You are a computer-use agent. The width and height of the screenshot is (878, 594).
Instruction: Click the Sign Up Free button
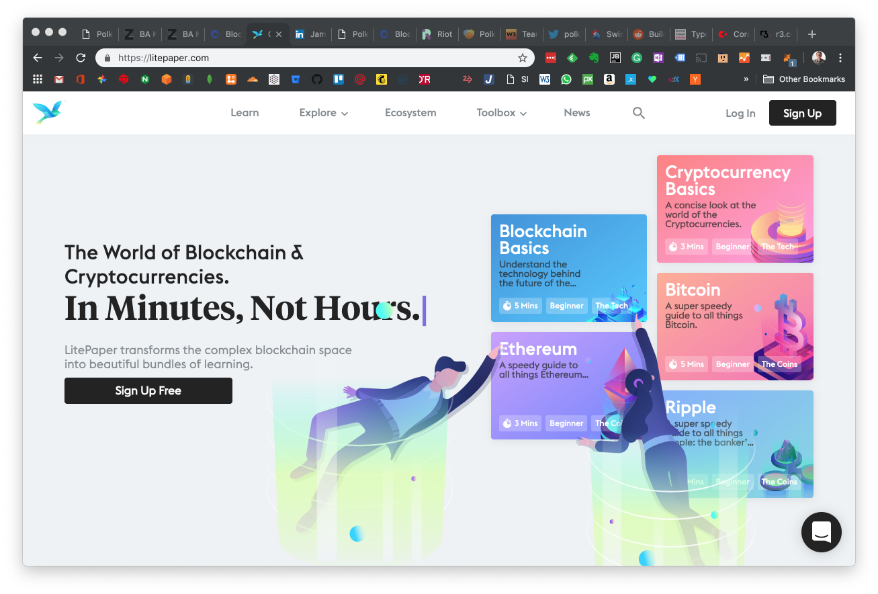[148, 391]
